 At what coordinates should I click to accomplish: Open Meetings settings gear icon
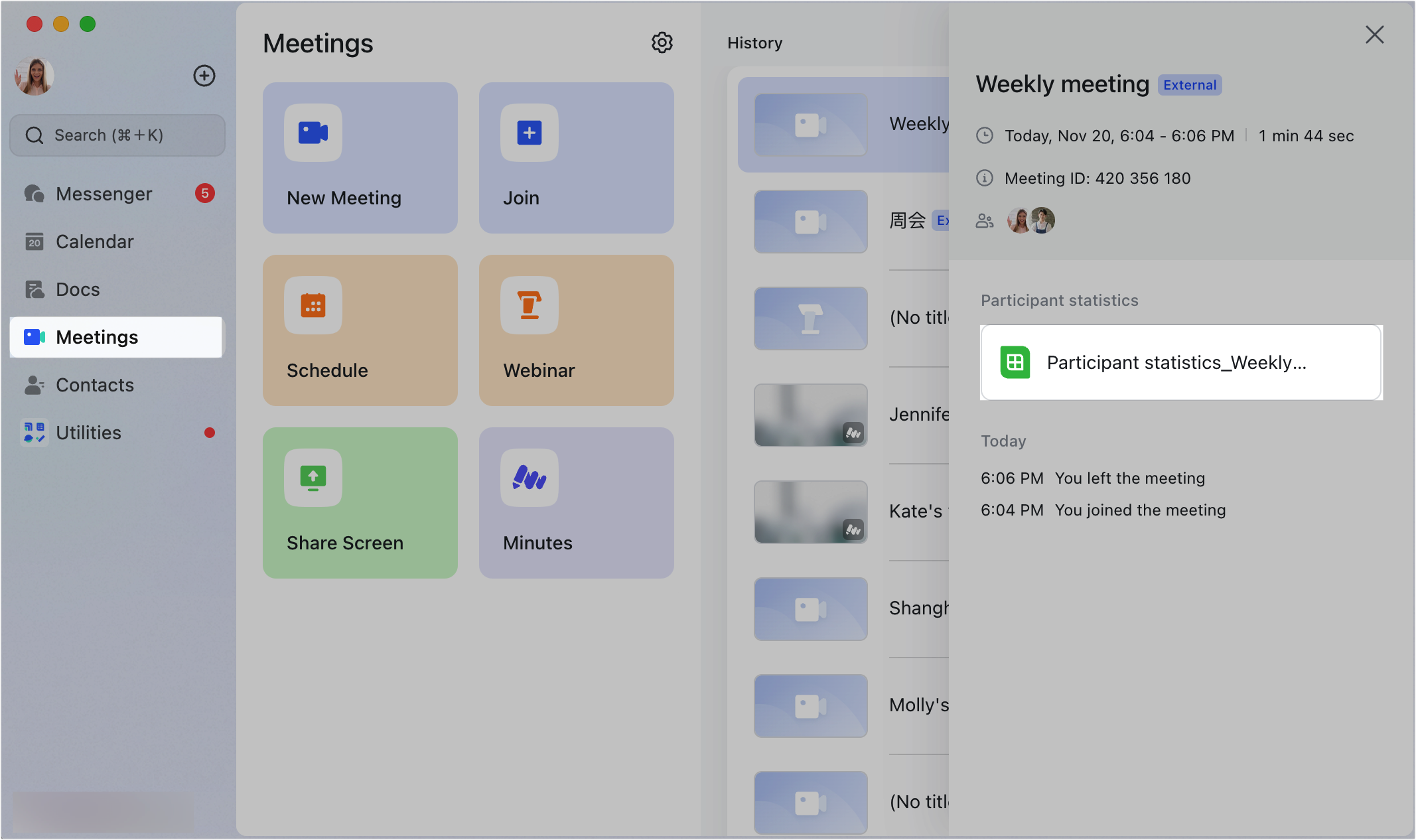pyautogui.click(x=662, y=43)
